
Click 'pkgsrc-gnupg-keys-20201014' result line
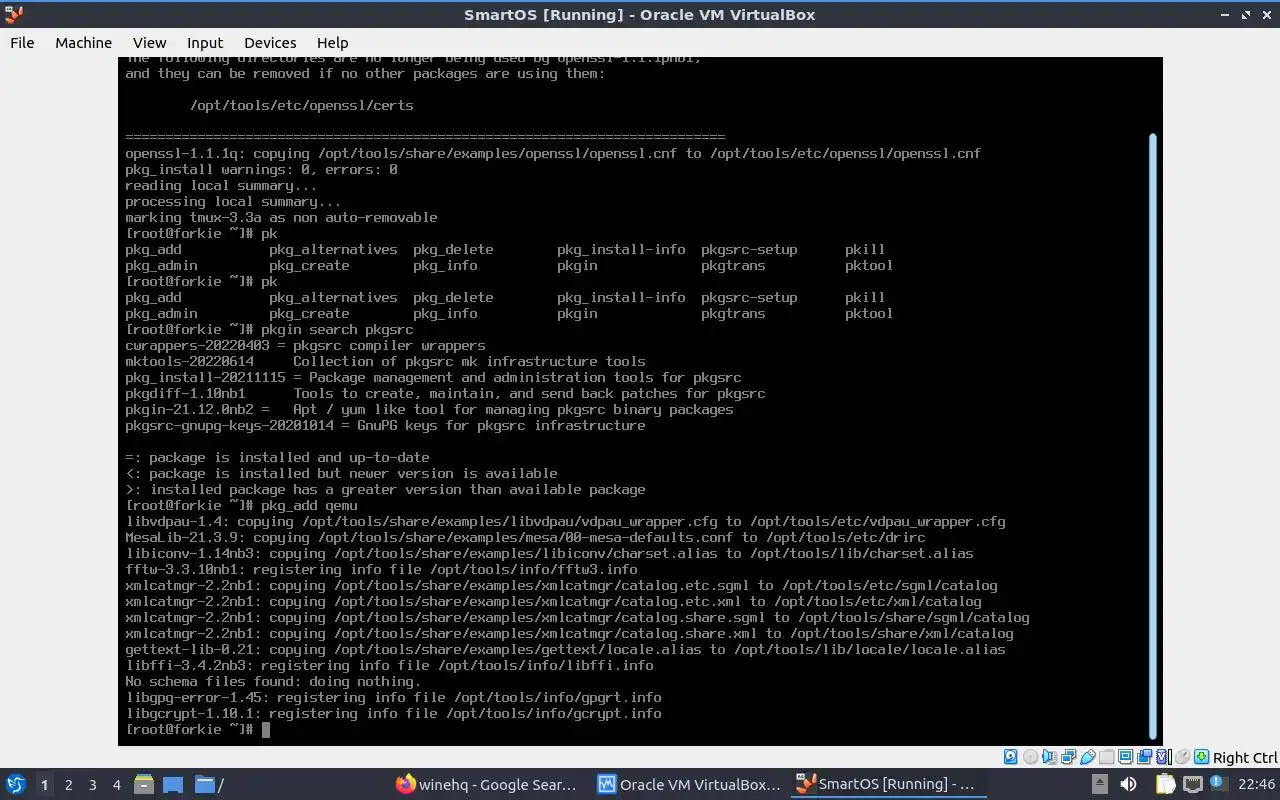click(385, 425)
